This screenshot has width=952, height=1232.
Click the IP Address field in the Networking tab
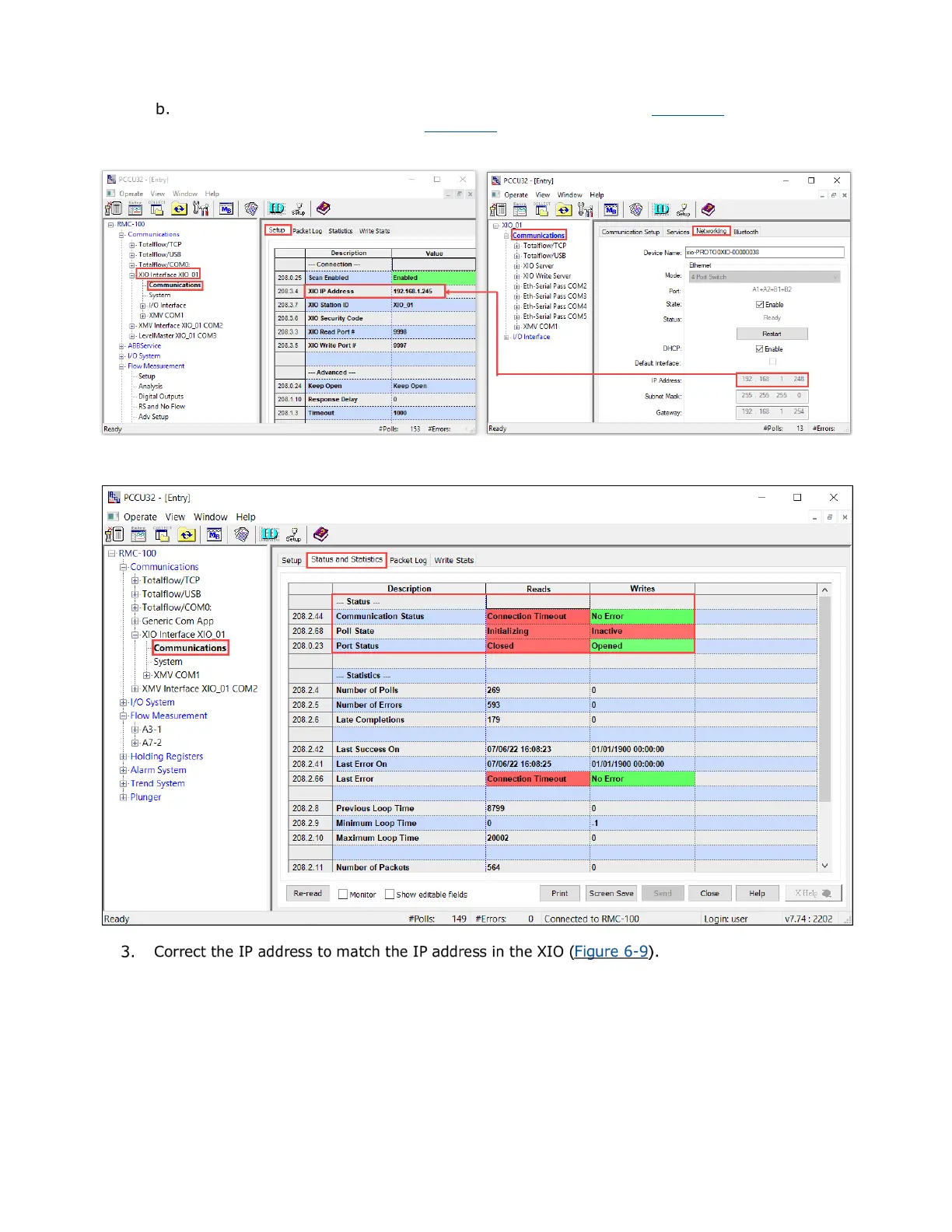[x=772, y=380]
